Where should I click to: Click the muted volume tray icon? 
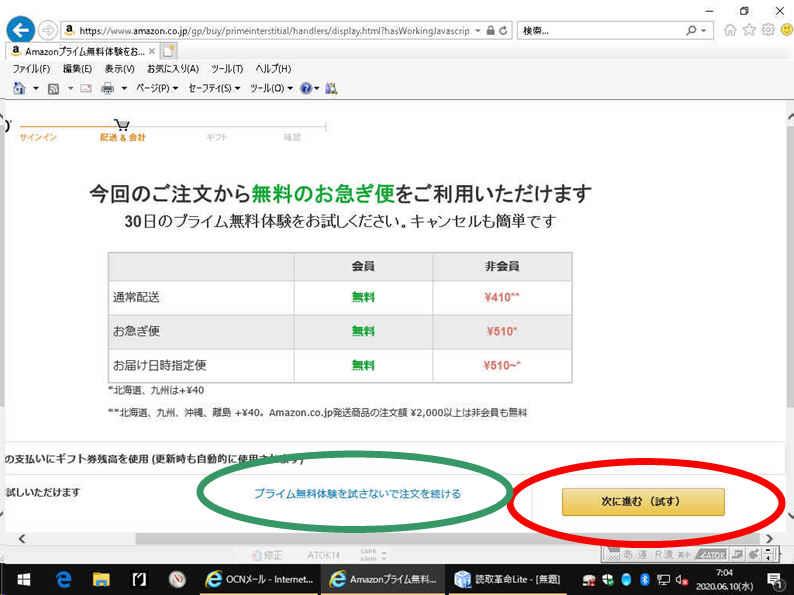pos(681,579)
